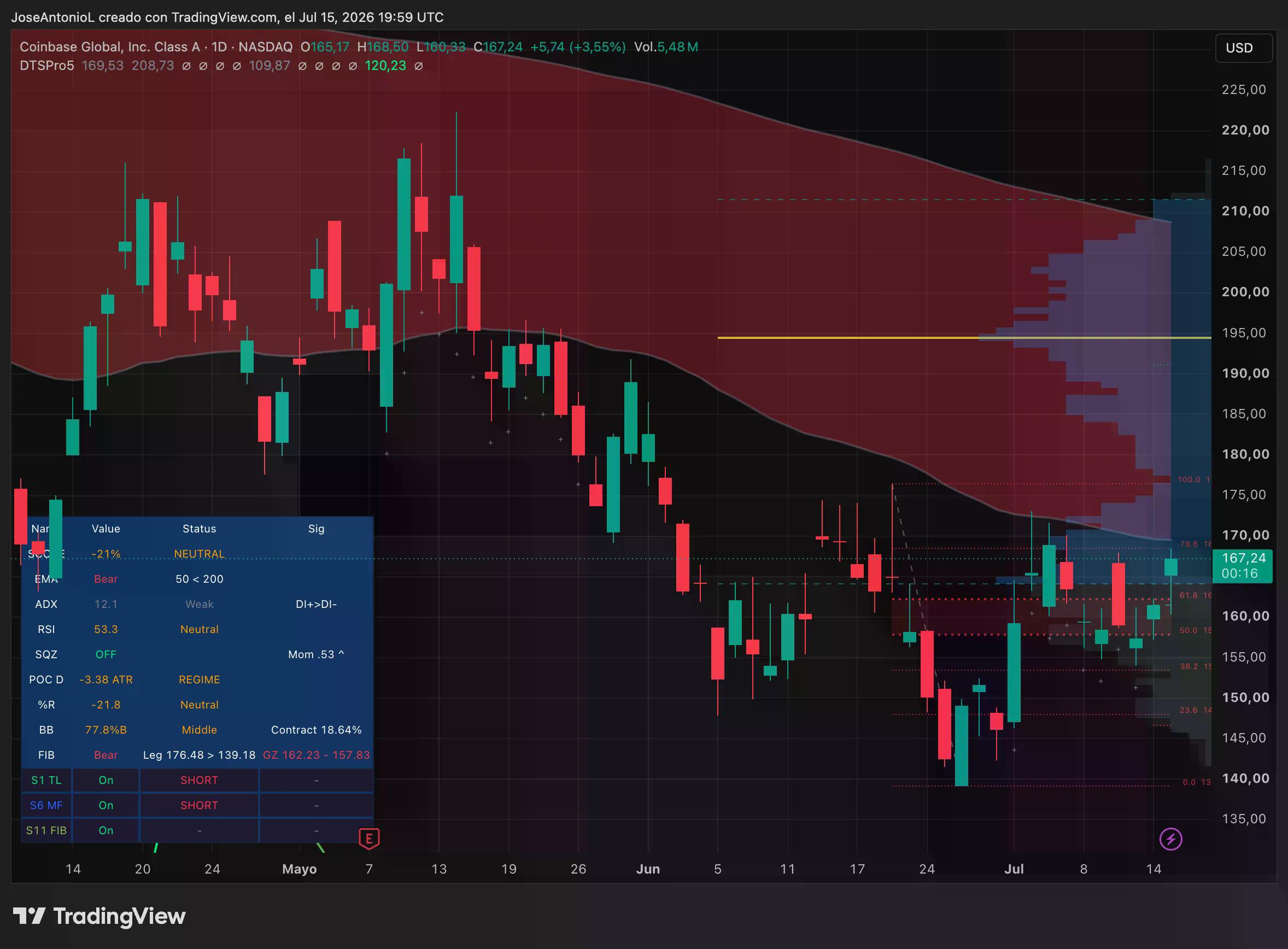Click the 'GZ 162.23 - 157.83' cell
The image size is (1288, 949).
click(317, 755)
